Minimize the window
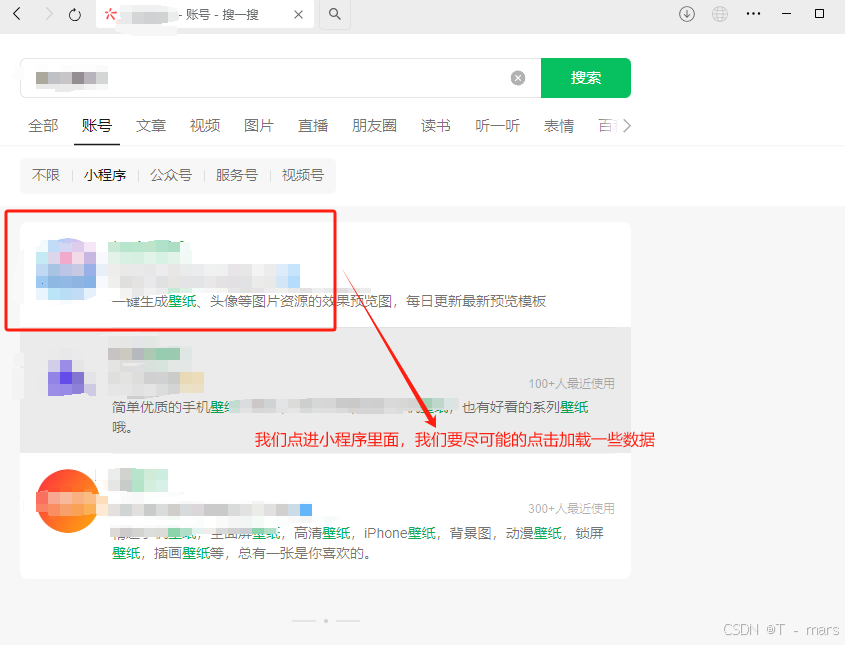The width and height of the screenshot is (845, 645). coord(786,14)
